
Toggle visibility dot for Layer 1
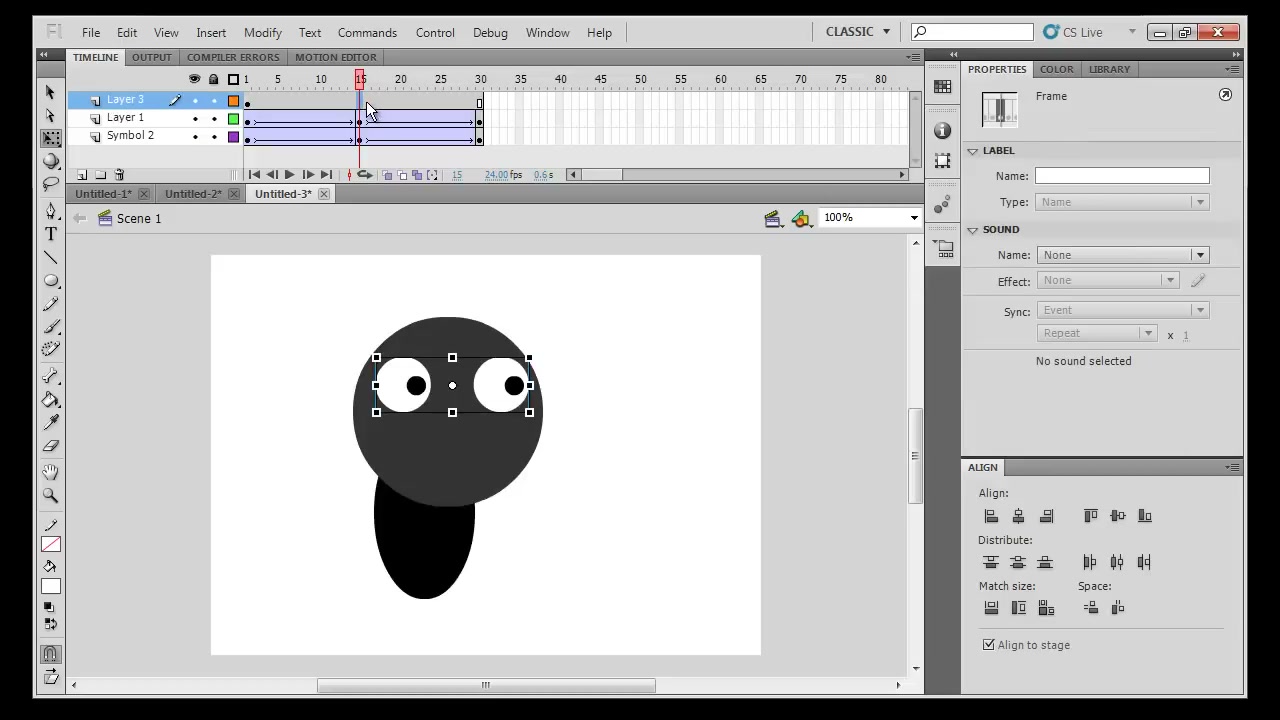tap(195, 119)
